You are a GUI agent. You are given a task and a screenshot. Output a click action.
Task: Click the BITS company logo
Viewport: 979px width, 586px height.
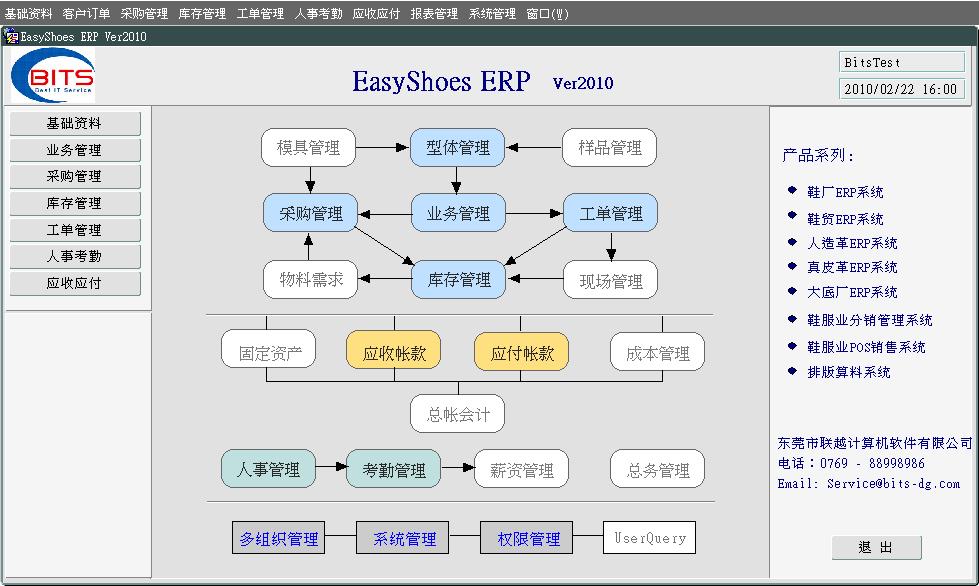pos(53,76)
